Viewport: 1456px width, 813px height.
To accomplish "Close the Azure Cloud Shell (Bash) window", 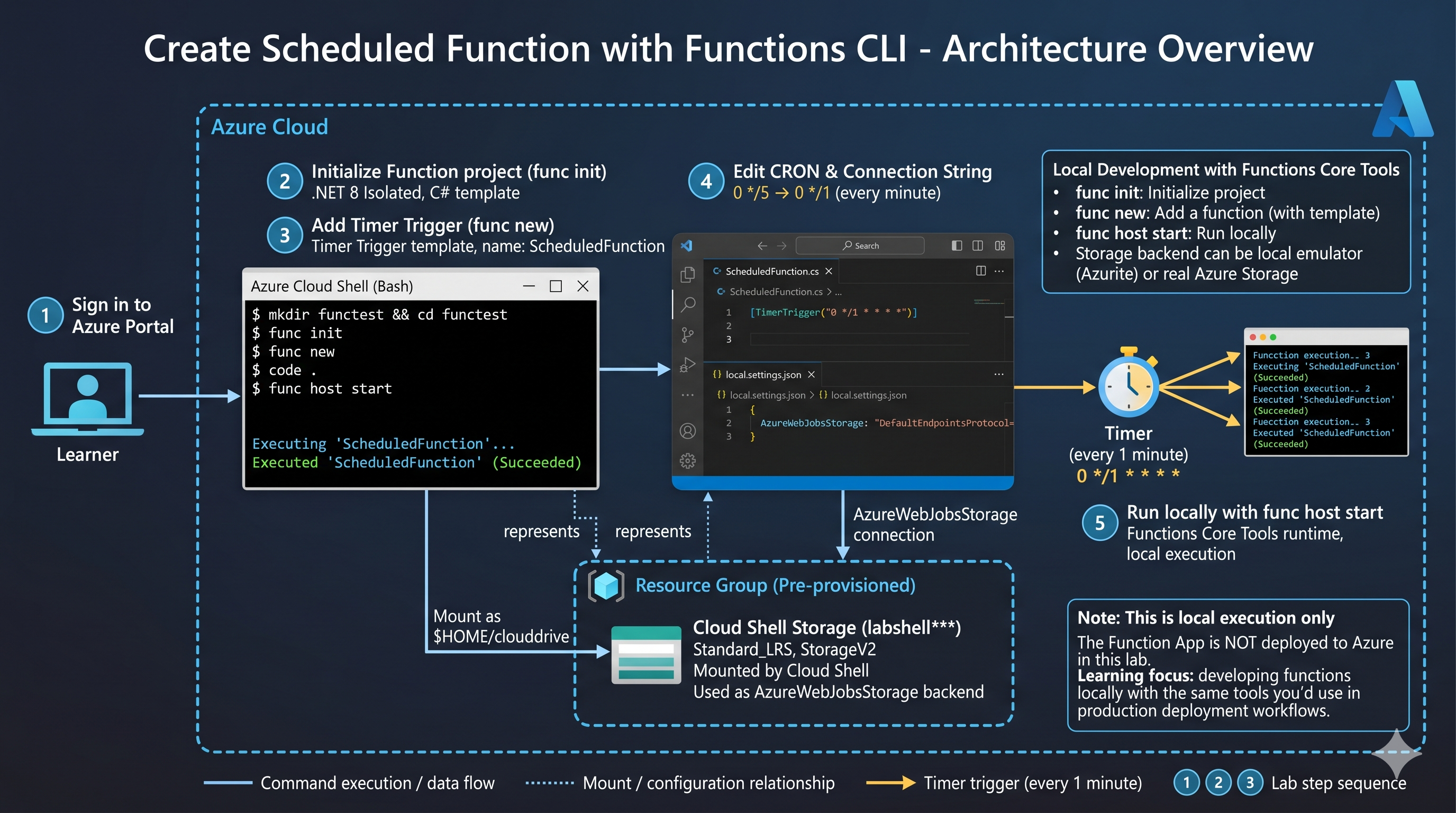I will [583, 286].
